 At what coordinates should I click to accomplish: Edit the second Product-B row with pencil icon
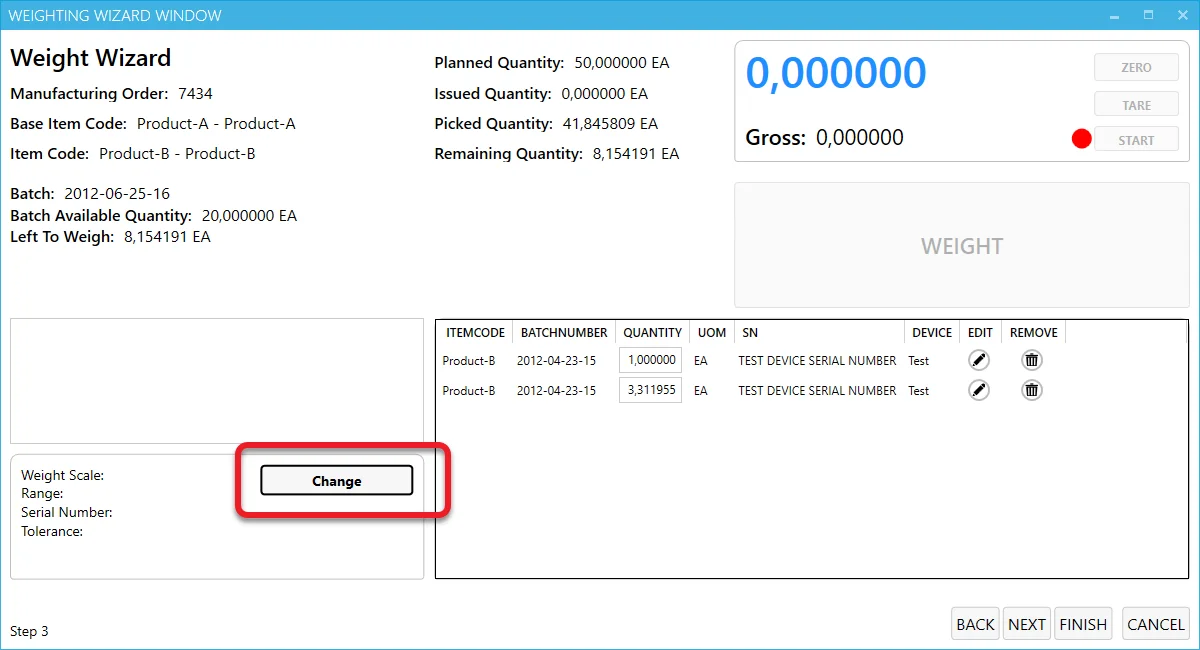tap(980, 391)
